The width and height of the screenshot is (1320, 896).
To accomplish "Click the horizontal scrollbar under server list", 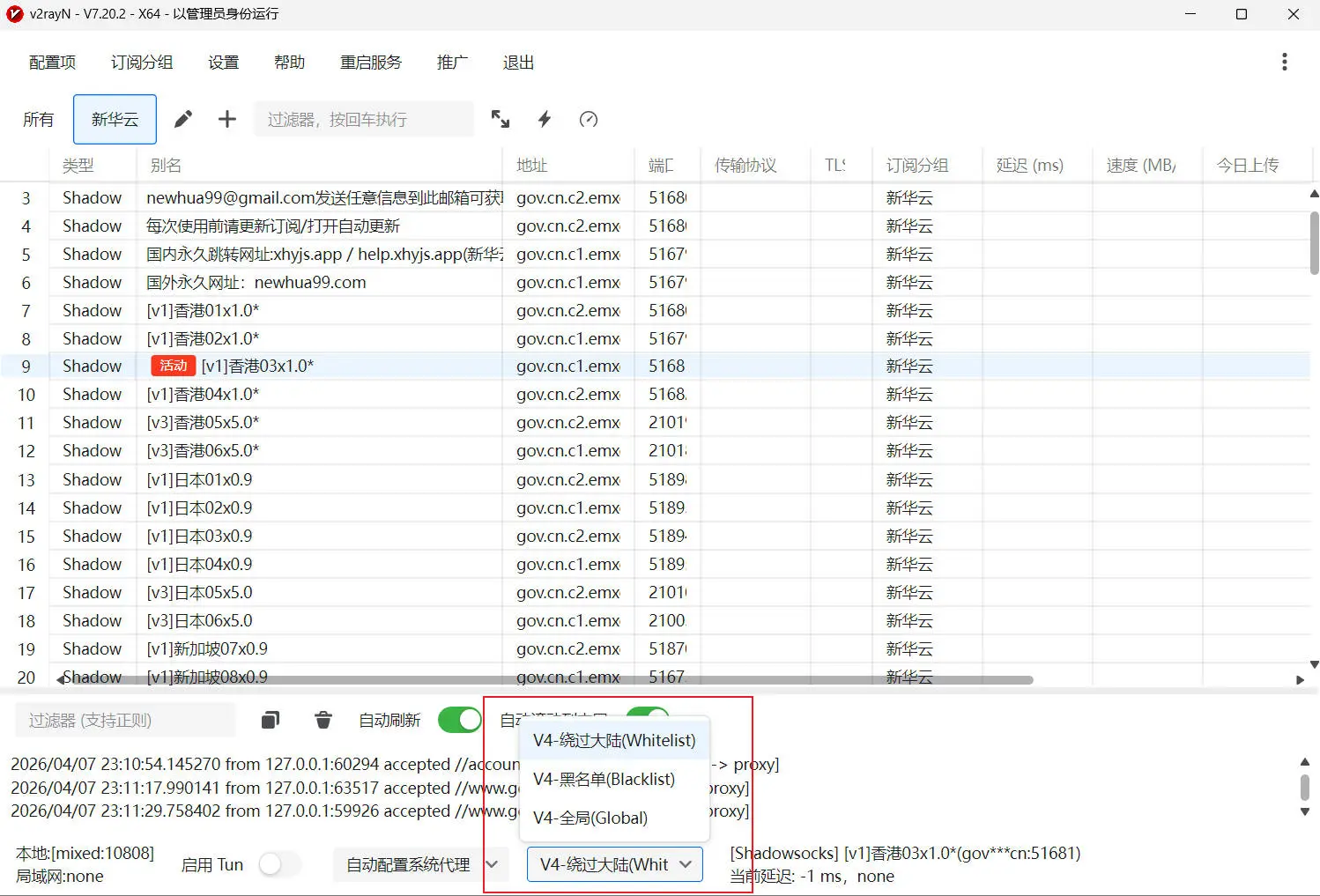I will pyautogui.click(x=546, y=680).
